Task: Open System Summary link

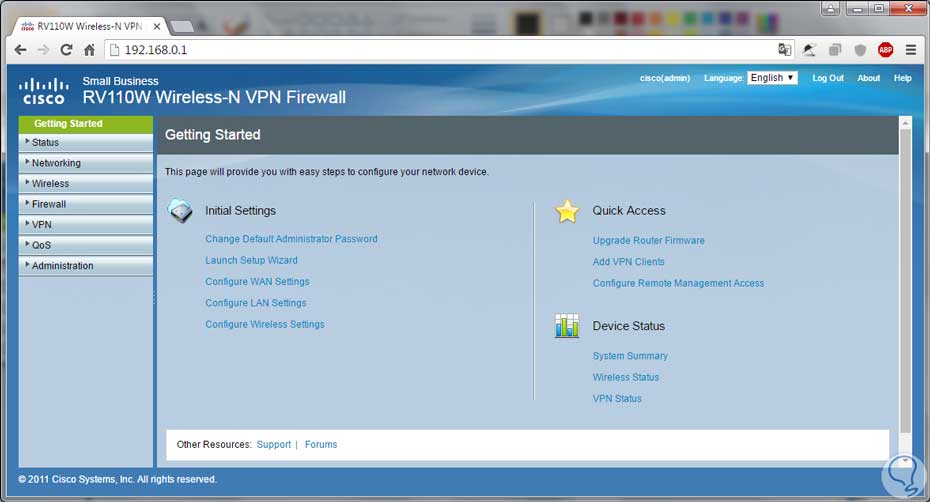Action: point(630,355)
